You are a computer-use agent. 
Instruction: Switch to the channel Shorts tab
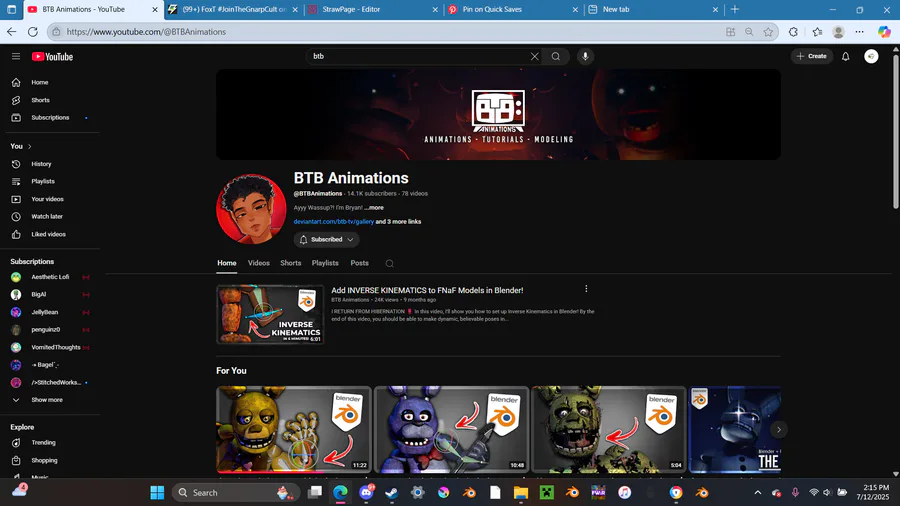pos(290,263)
